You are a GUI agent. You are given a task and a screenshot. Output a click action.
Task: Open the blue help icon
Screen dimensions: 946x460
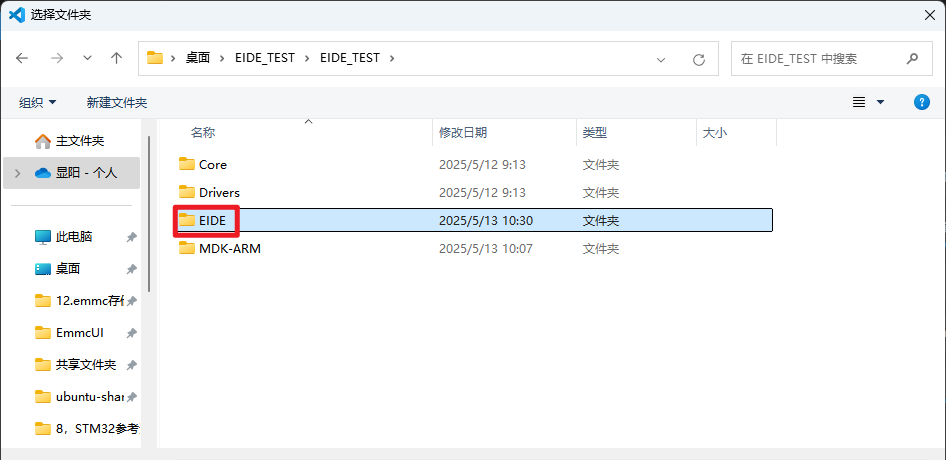pos(922,102)
